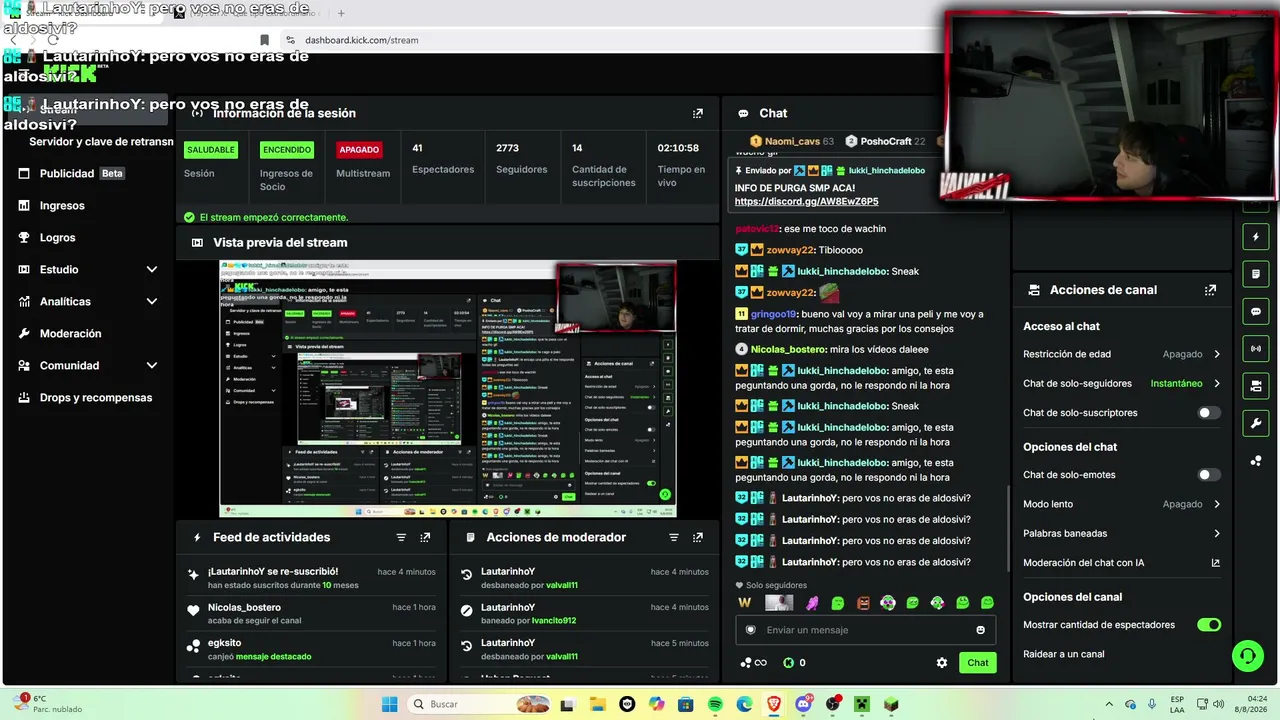Screen dimensions: 1280x720
Task: Click Ivancito912 in baneado entry
Action: pos(554,621)
